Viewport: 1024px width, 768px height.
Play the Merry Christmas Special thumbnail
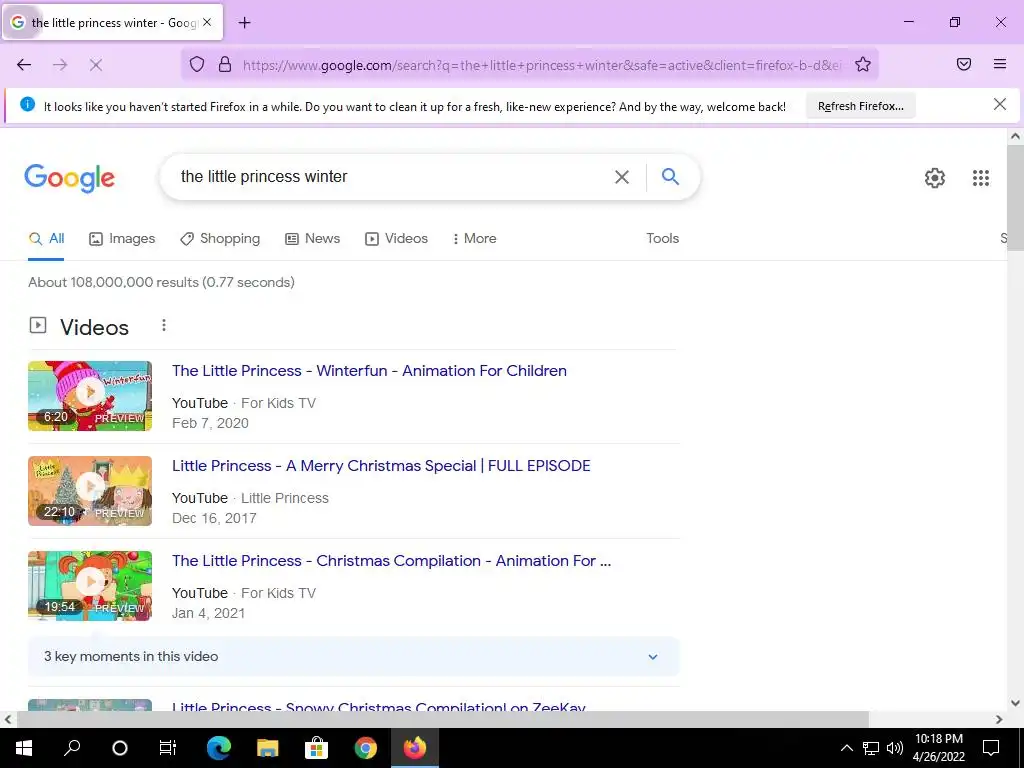click(x=90, y=491)
